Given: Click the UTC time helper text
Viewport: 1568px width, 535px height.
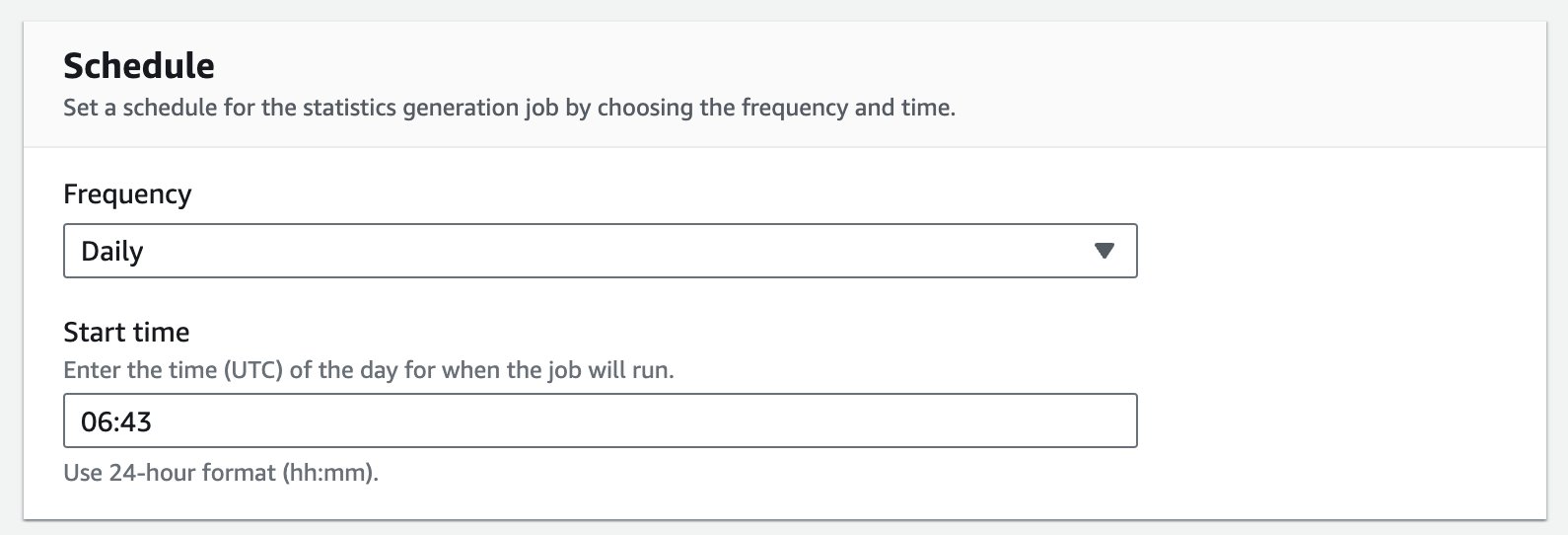Looking at the screenshot, I should coord(368,371).
